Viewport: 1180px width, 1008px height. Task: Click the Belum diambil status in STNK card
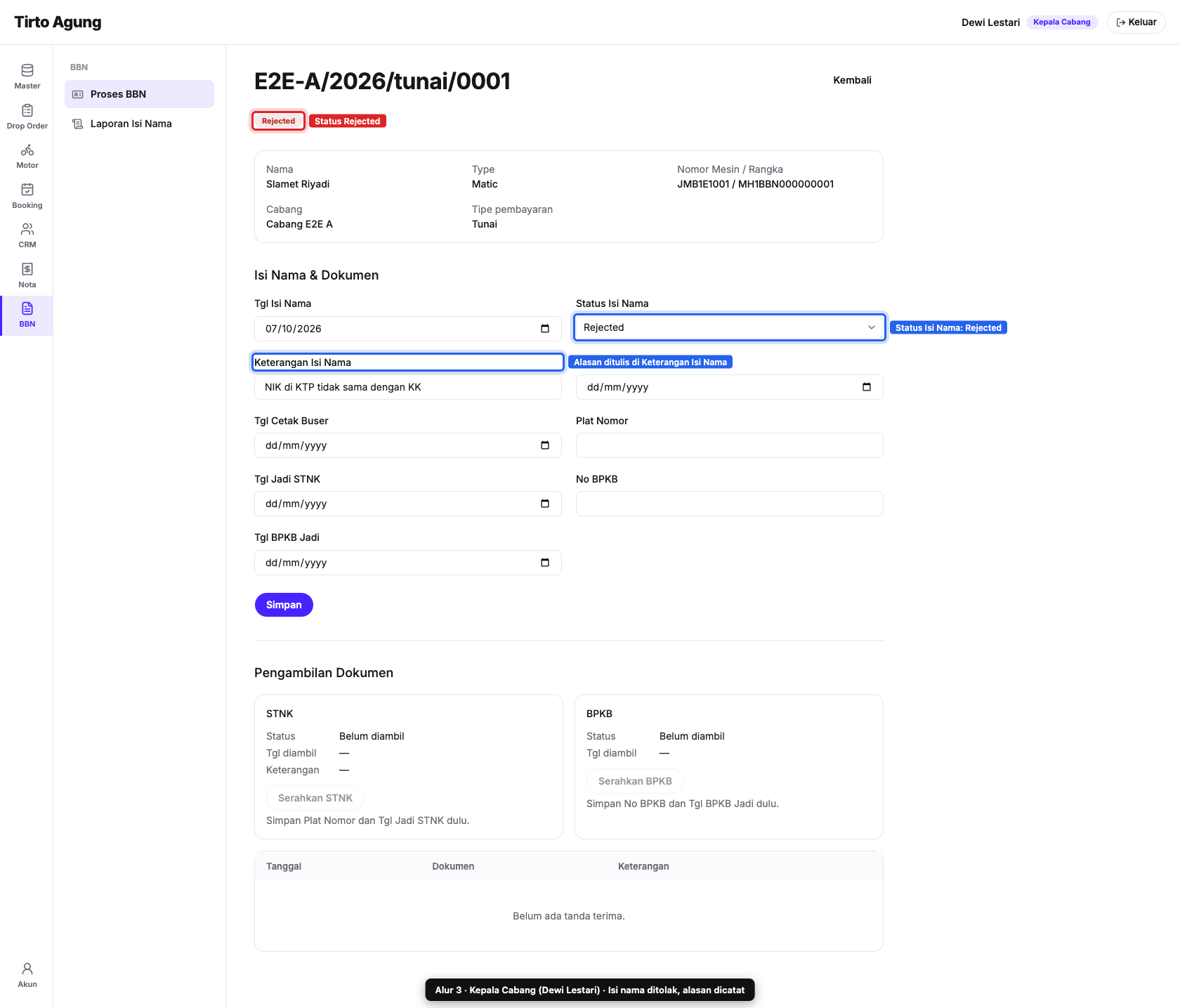372,736
